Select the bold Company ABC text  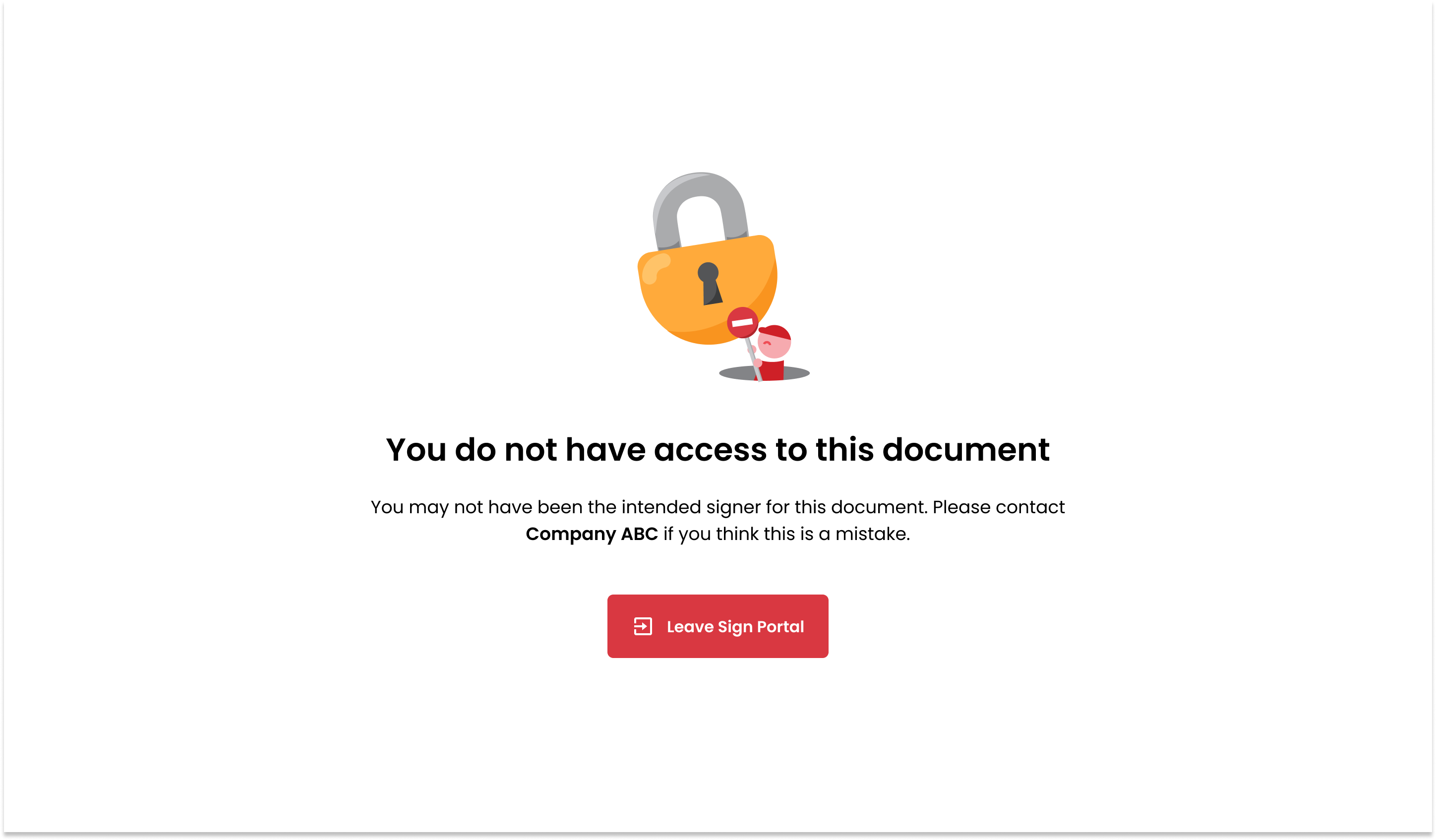point(592,534)
